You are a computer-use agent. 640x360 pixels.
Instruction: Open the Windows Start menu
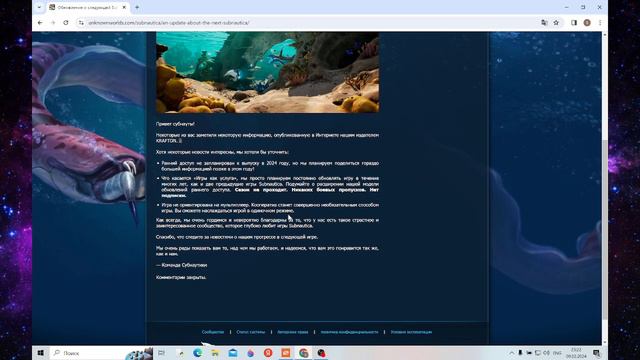click(x=40, y=353)
